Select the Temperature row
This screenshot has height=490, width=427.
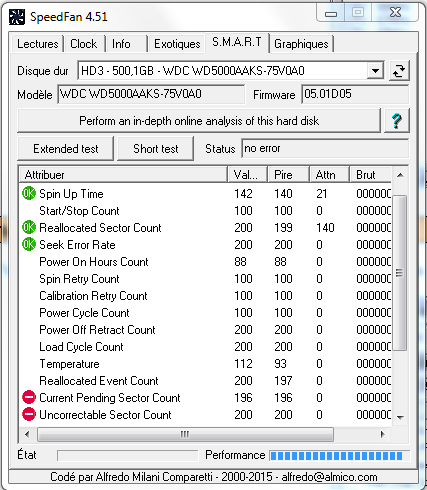(206, 364)
